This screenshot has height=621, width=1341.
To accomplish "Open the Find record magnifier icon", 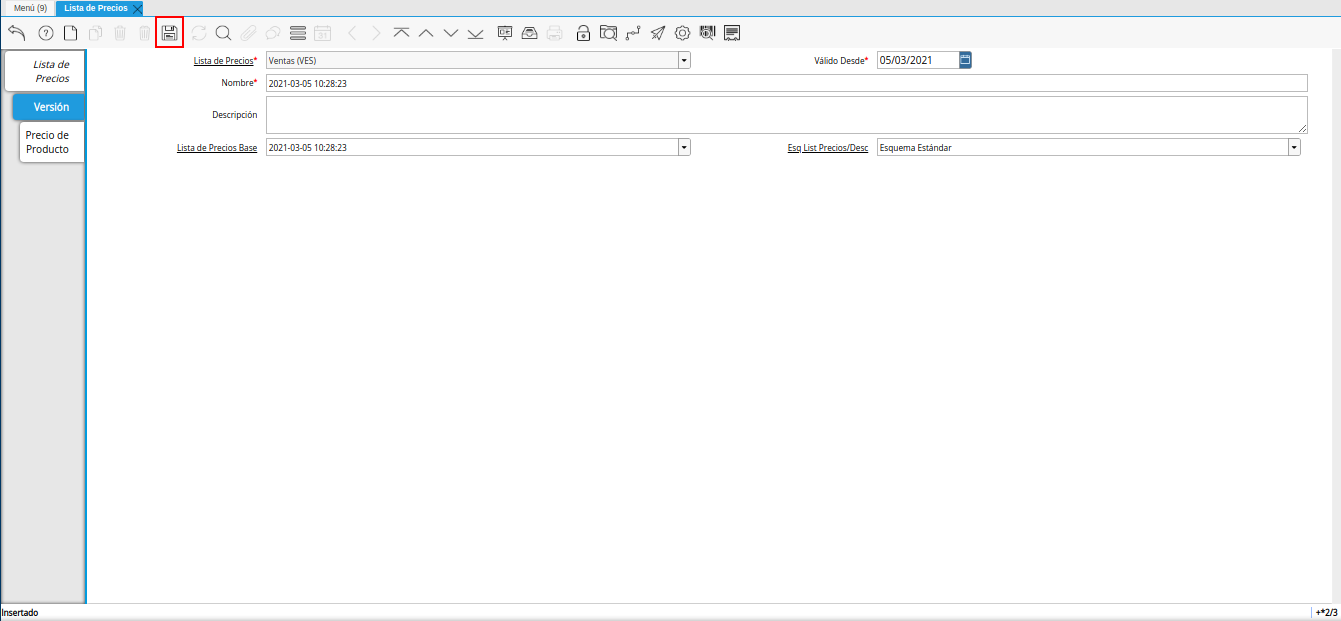I will click(223, 33).
